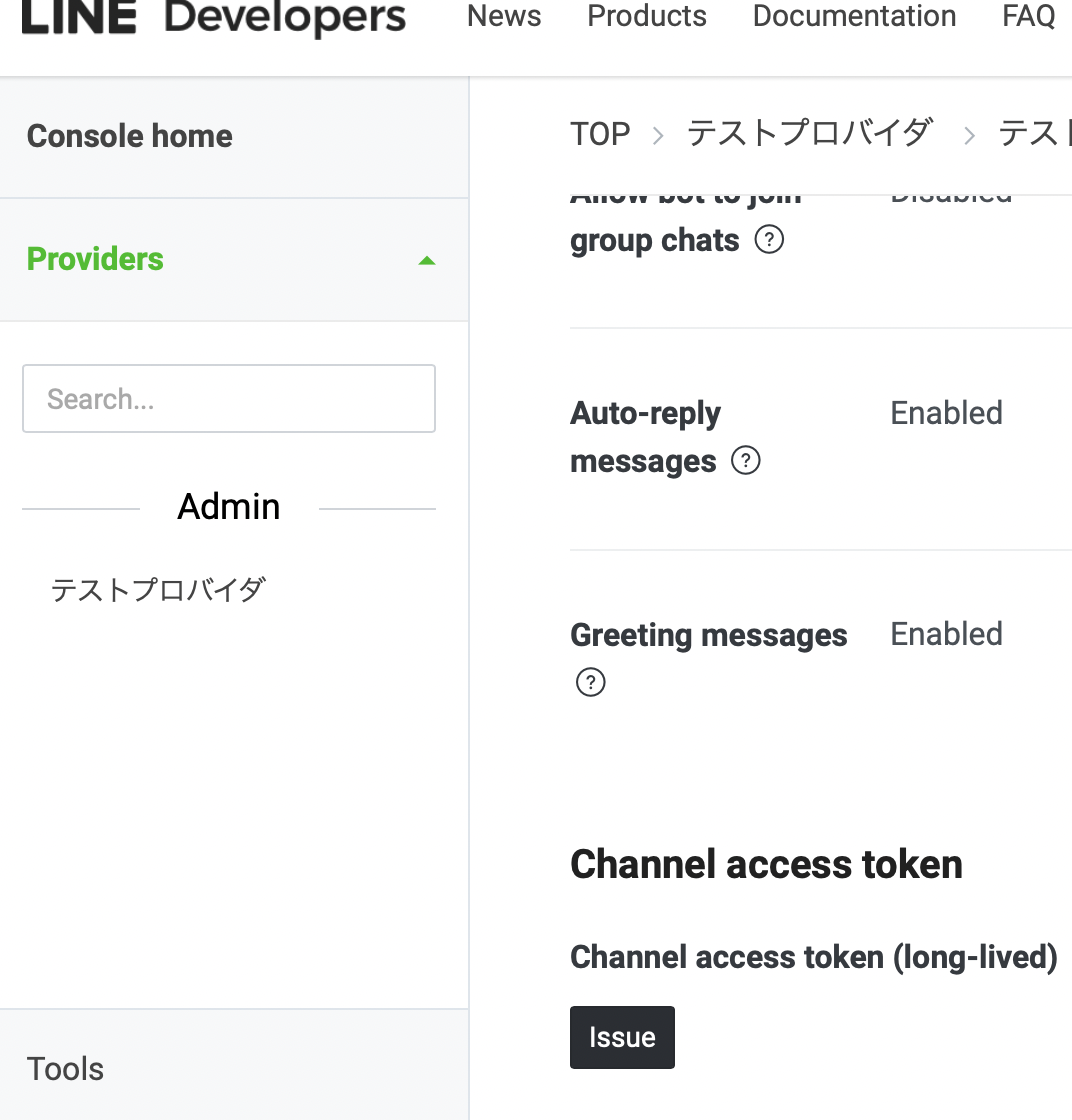Select Auto-reply messages Enabled value
This screenshot has height=1120, width=1072.
(946, 413)
